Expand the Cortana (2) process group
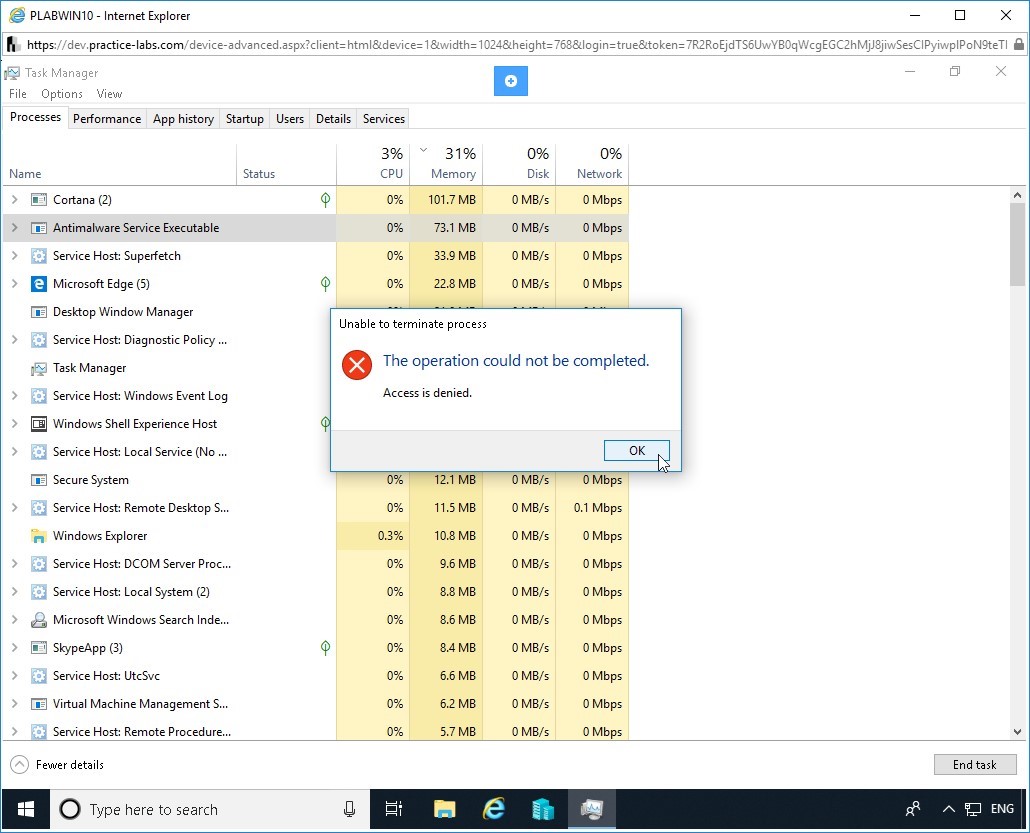The width and height of the screenshot is (1030, 833). 14,200
